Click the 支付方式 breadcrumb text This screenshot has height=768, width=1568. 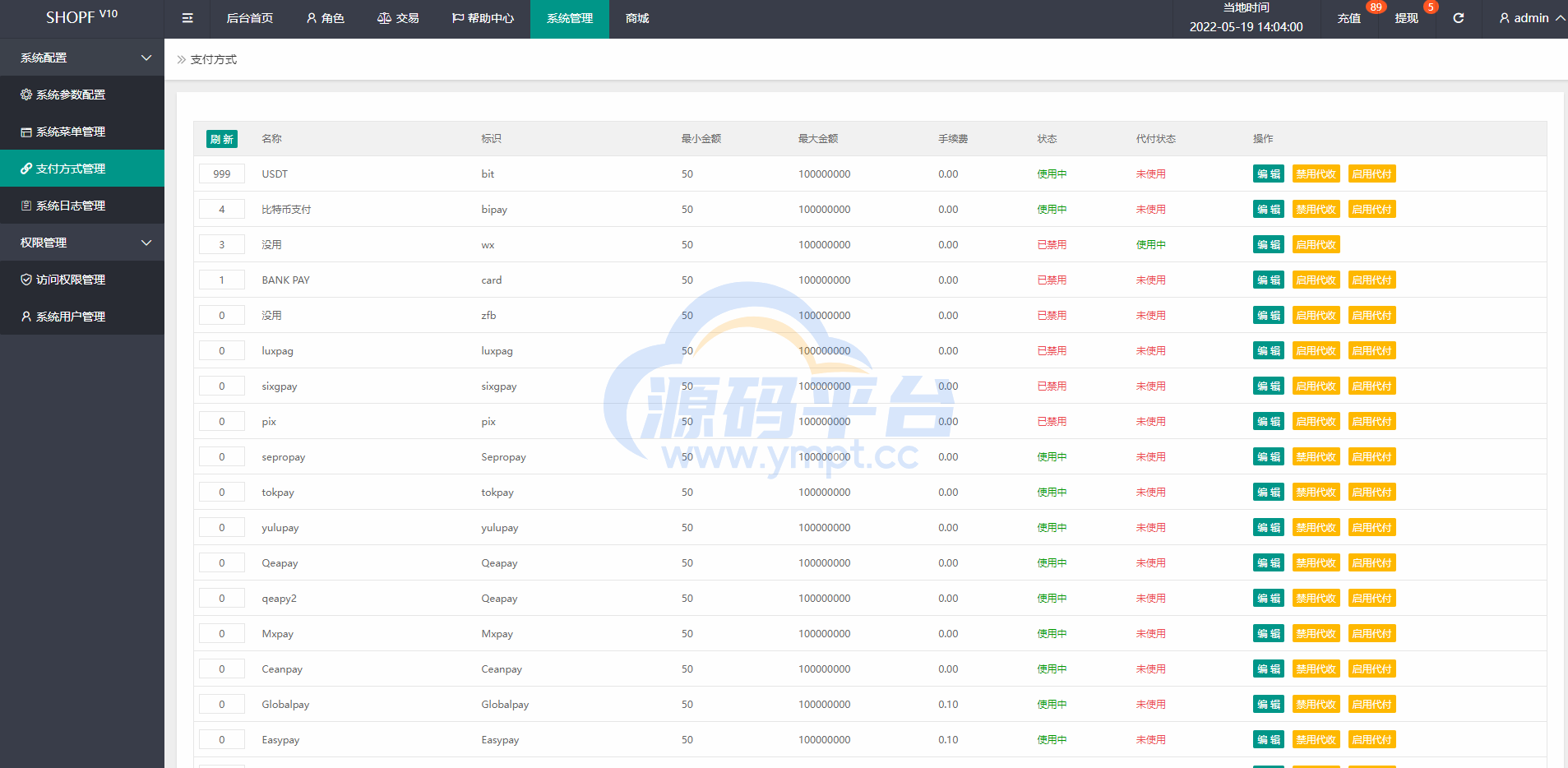coord(214,59)
